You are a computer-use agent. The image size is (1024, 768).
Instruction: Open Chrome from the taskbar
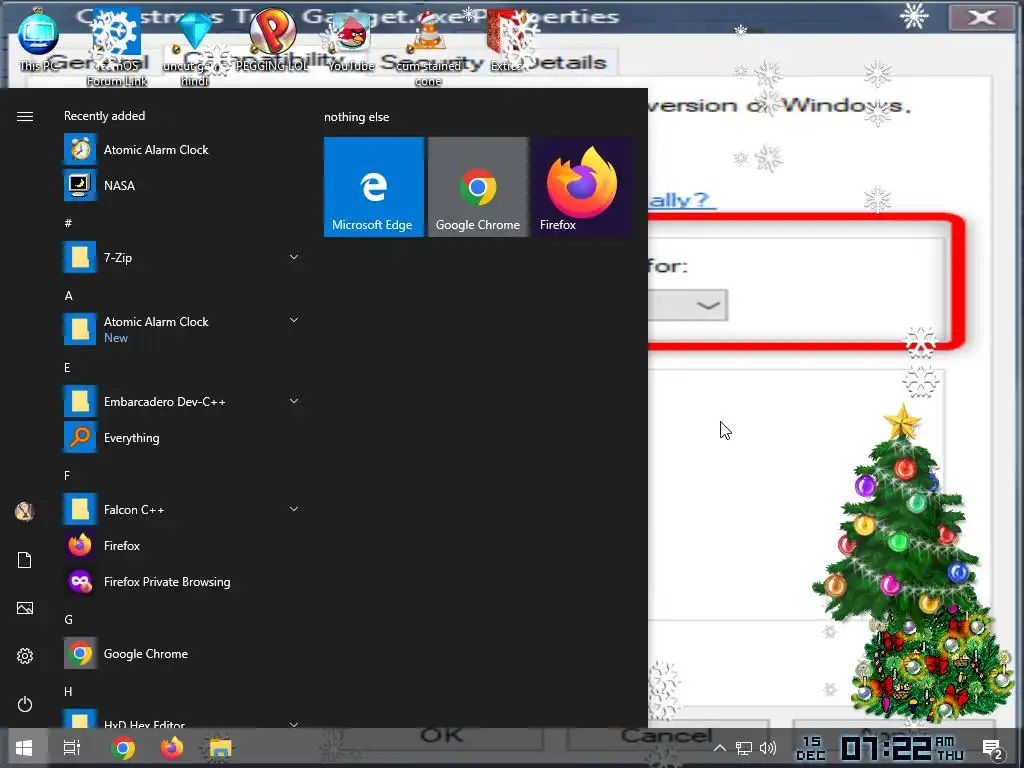[123, 748]
